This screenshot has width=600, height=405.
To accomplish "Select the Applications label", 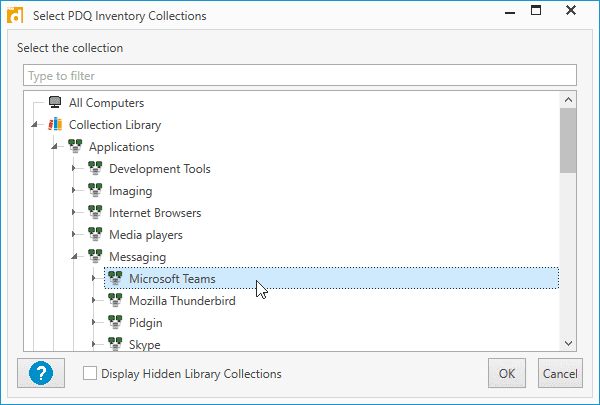I will point(122,147).
